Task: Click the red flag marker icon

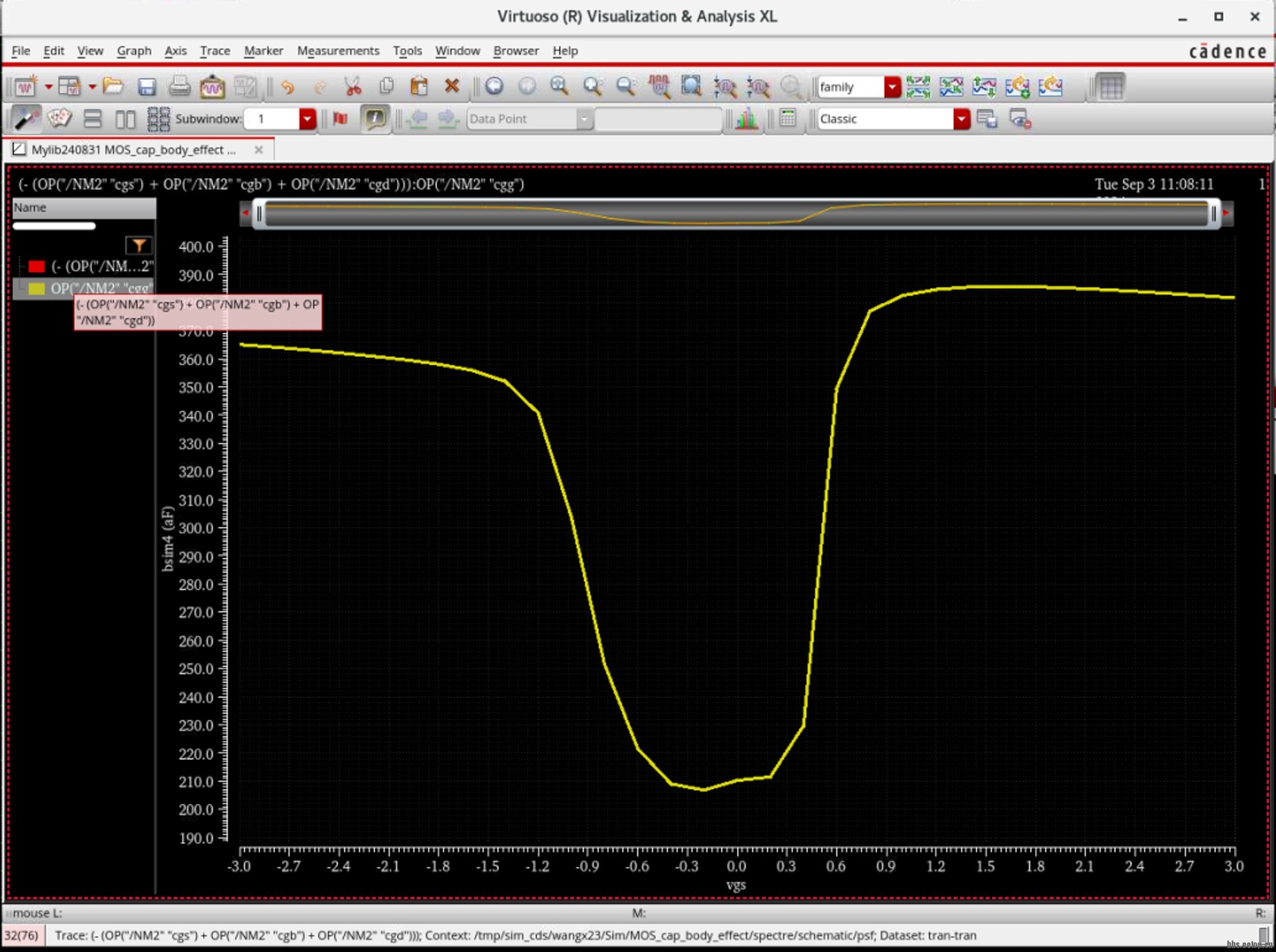Action: point(341,119)
